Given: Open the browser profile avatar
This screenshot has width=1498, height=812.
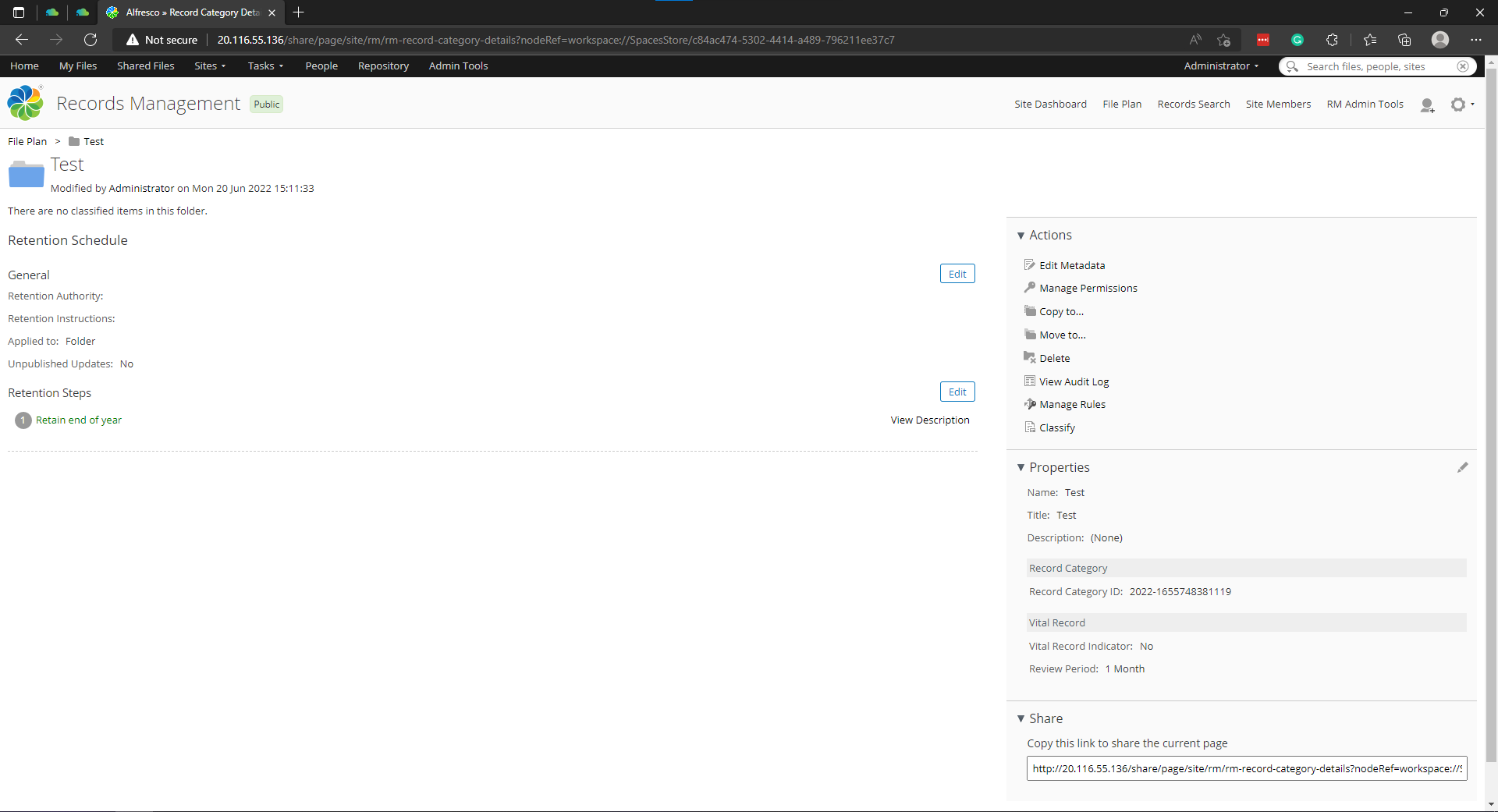Looking at the screenshot, I should pyautogui.click(x=1440, y=40).
